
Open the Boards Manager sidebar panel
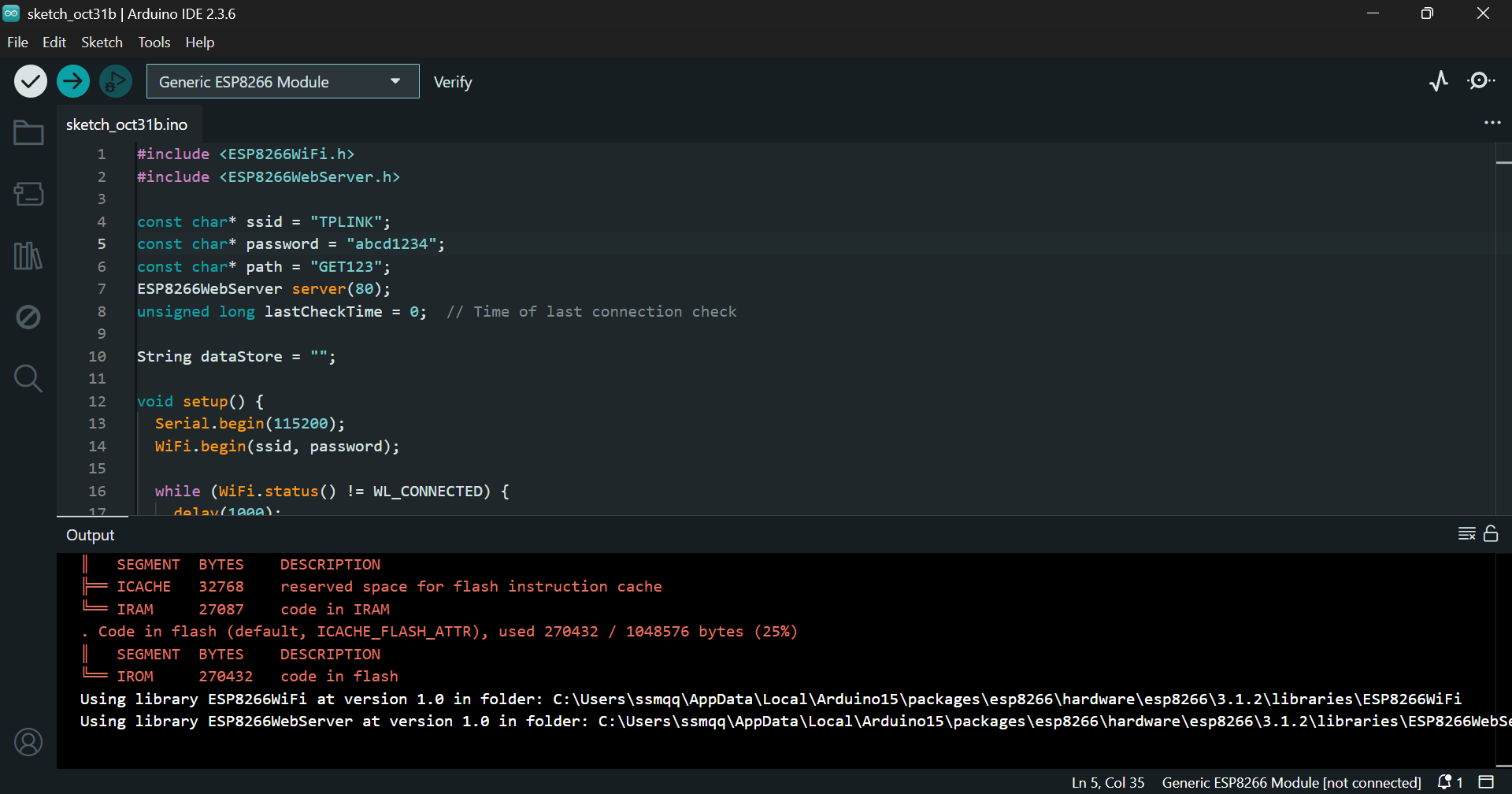28,194
